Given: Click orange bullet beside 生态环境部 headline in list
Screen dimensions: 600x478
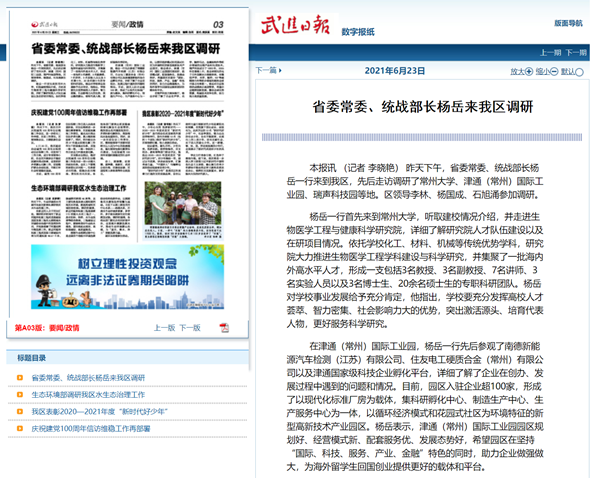Looking at the screenshot, I should [x=21, y=395].
